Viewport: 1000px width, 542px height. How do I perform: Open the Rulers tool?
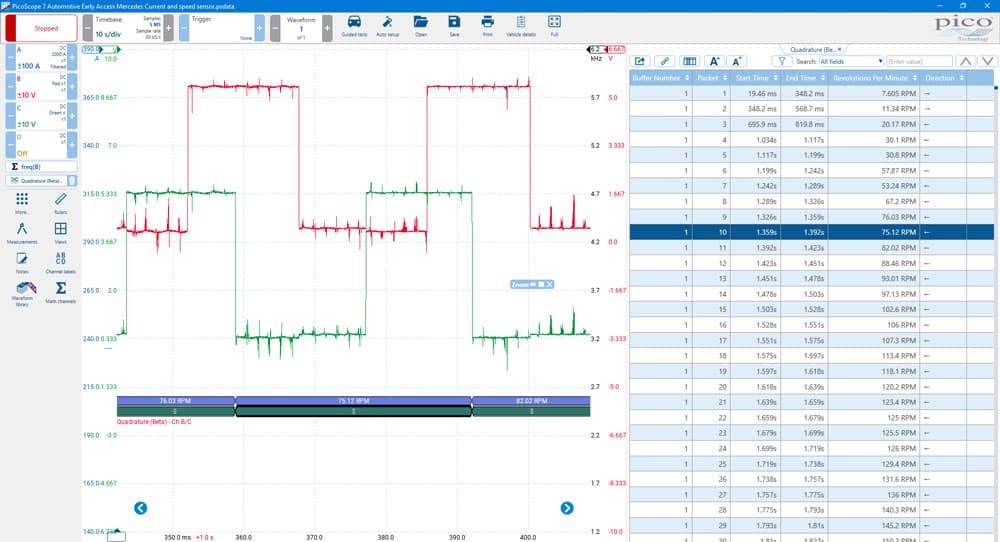tap(61, 203)
